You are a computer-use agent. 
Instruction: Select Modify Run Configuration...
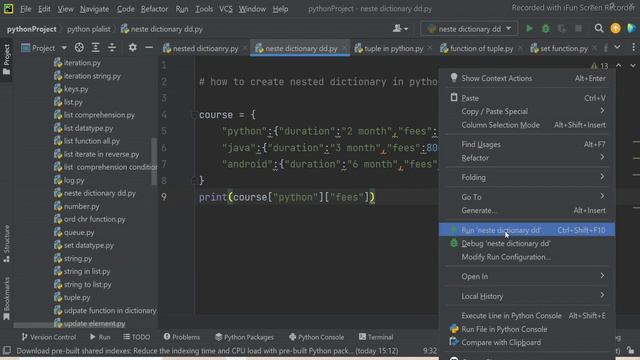click(x=527, y=257)
